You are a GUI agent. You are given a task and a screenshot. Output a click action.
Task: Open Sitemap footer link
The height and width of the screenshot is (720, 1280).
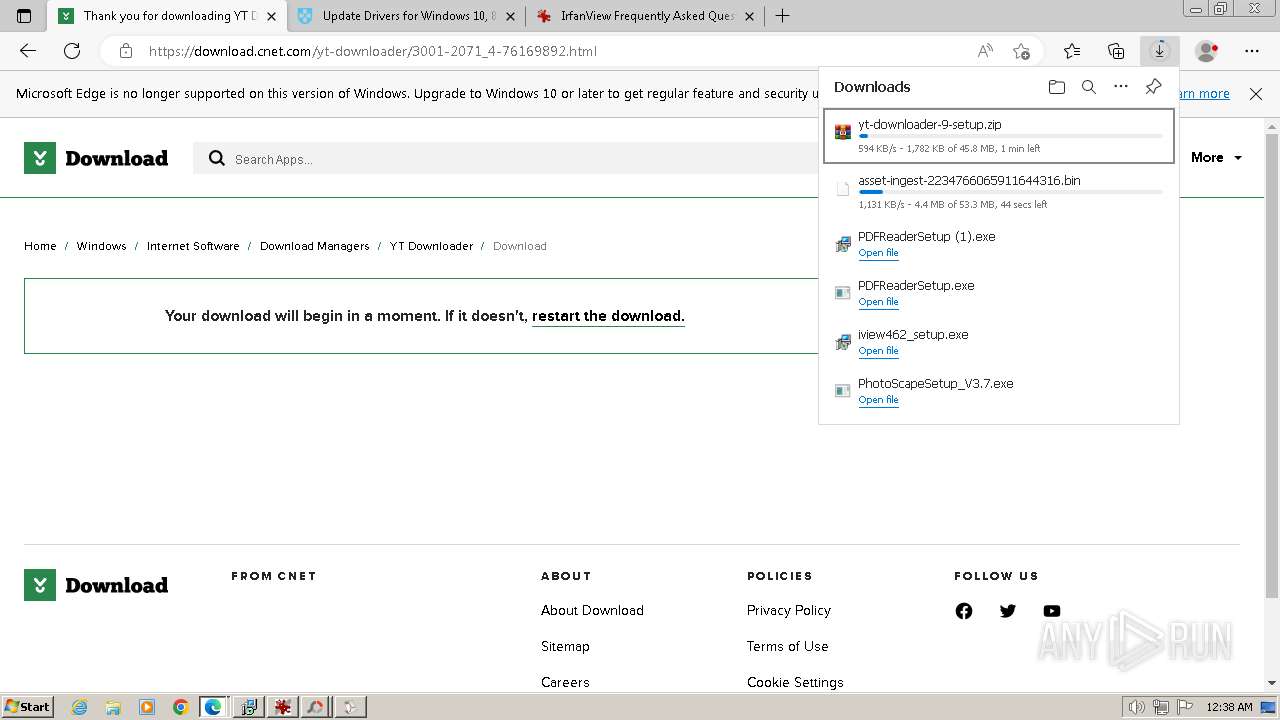565,646
